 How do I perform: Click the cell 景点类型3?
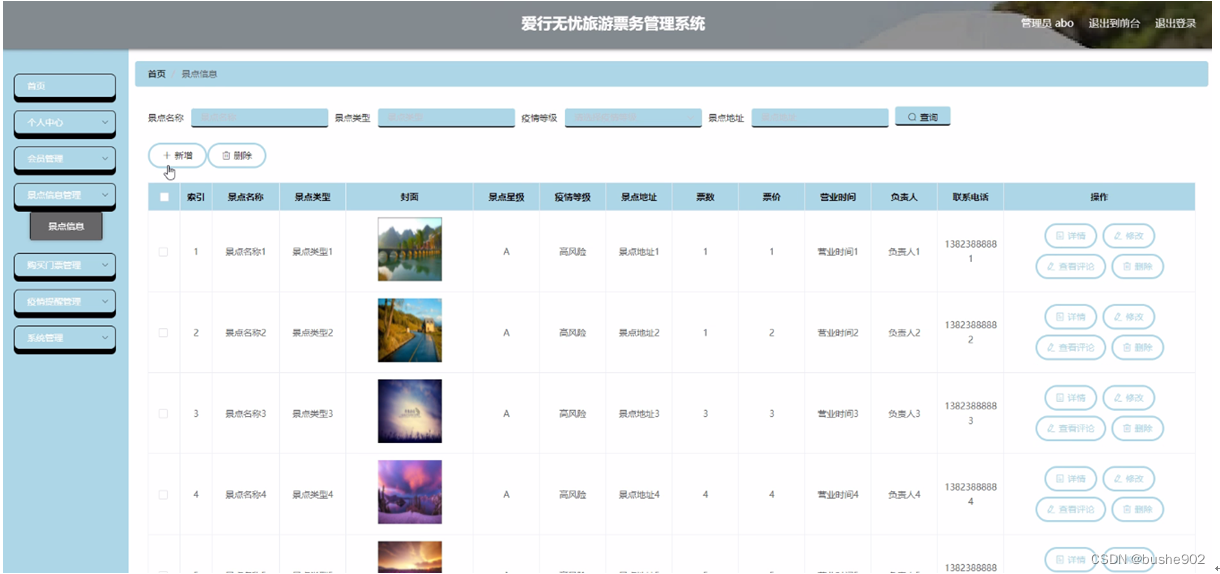tap(312, 413)
